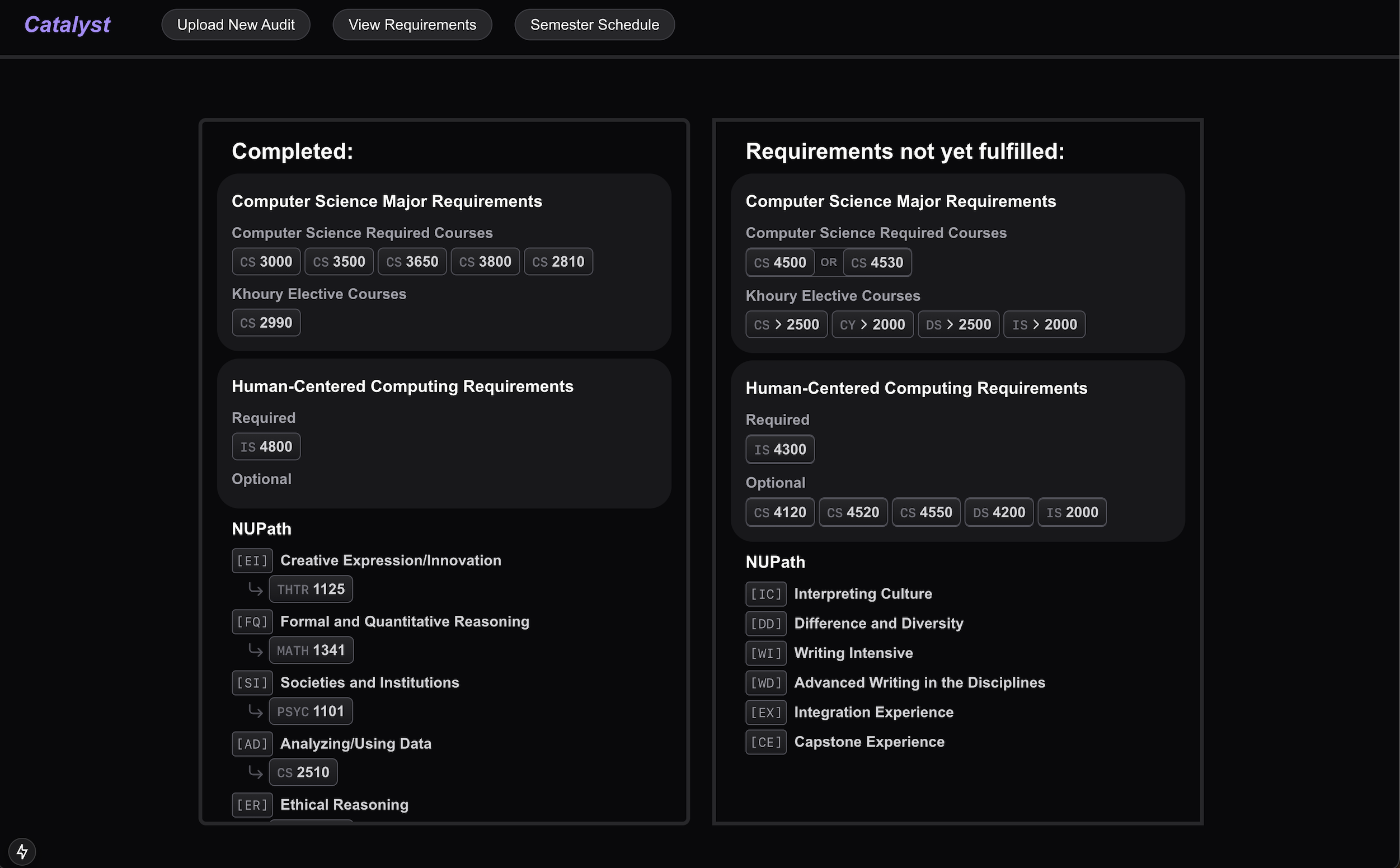Click the Catalyst logo

pos(67,25)
